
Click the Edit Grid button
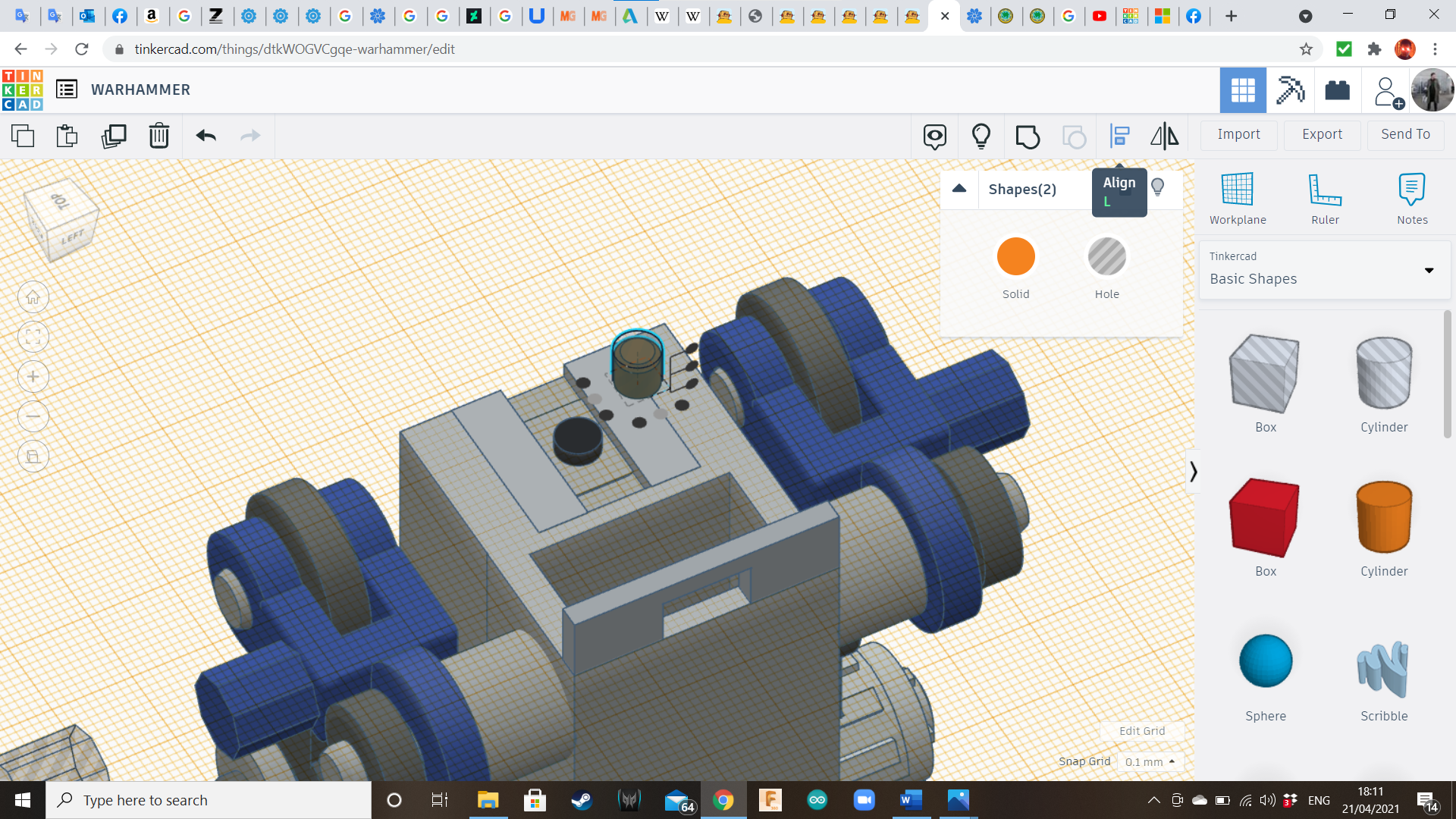1141,731
